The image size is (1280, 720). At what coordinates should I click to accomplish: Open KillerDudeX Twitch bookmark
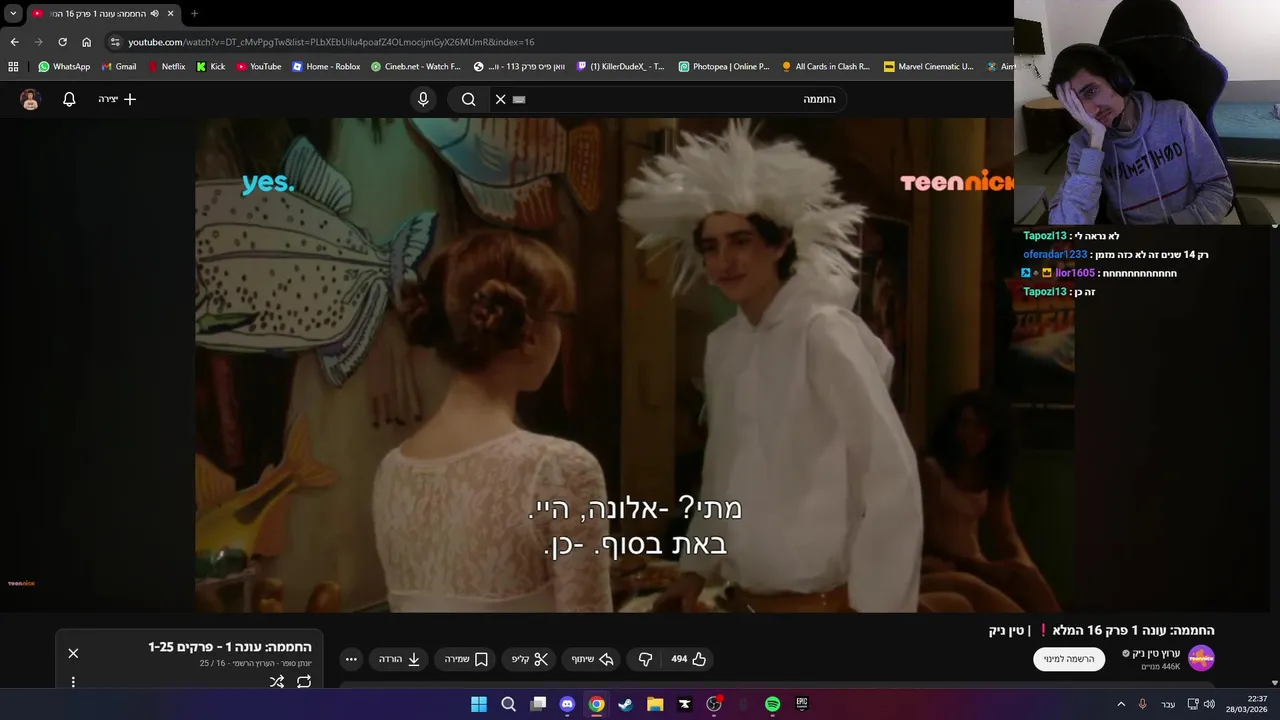(x=620, y=67)
